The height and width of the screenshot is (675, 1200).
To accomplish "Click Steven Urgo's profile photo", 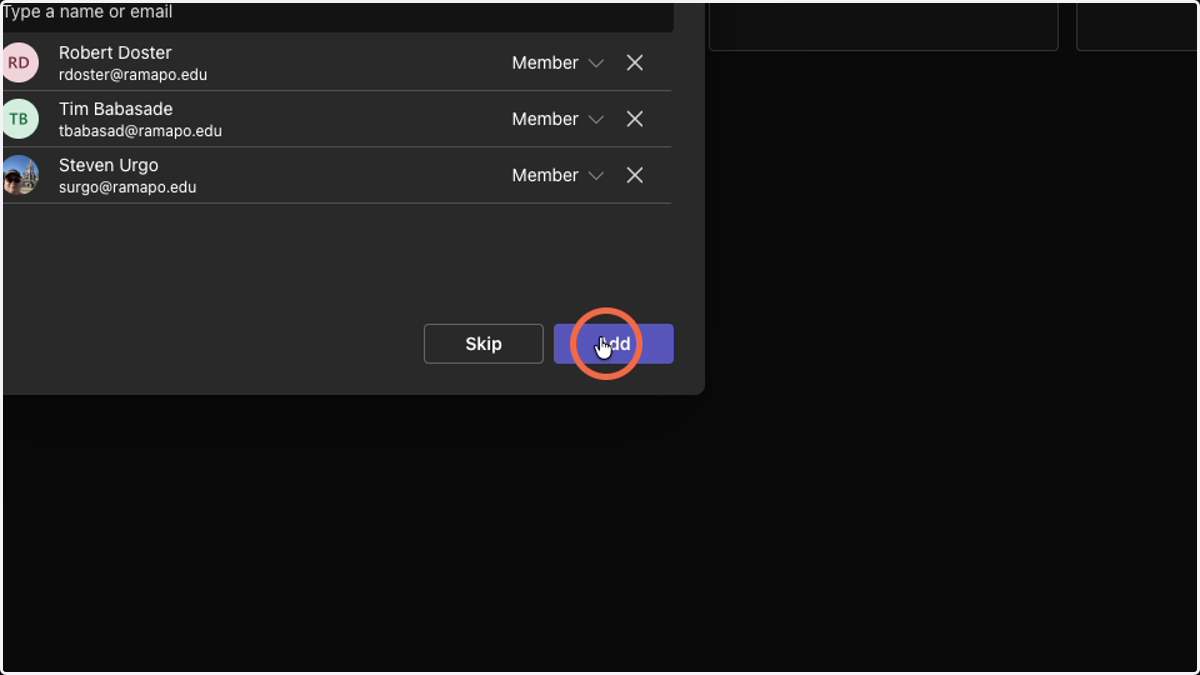I will pyautogui.click(x=19, y=175).
